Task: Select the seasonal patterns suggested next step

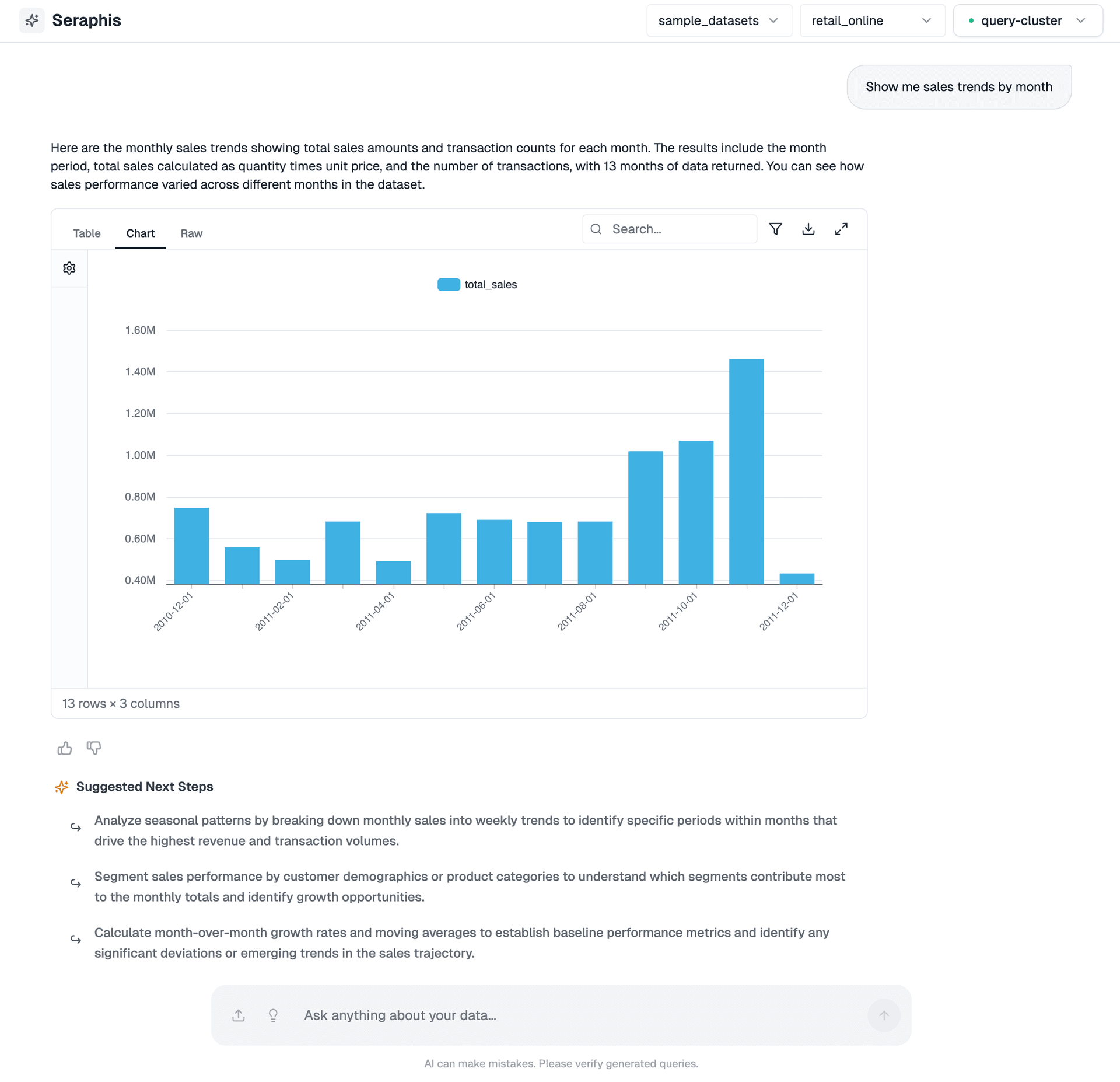Action: tap(466, 830)
